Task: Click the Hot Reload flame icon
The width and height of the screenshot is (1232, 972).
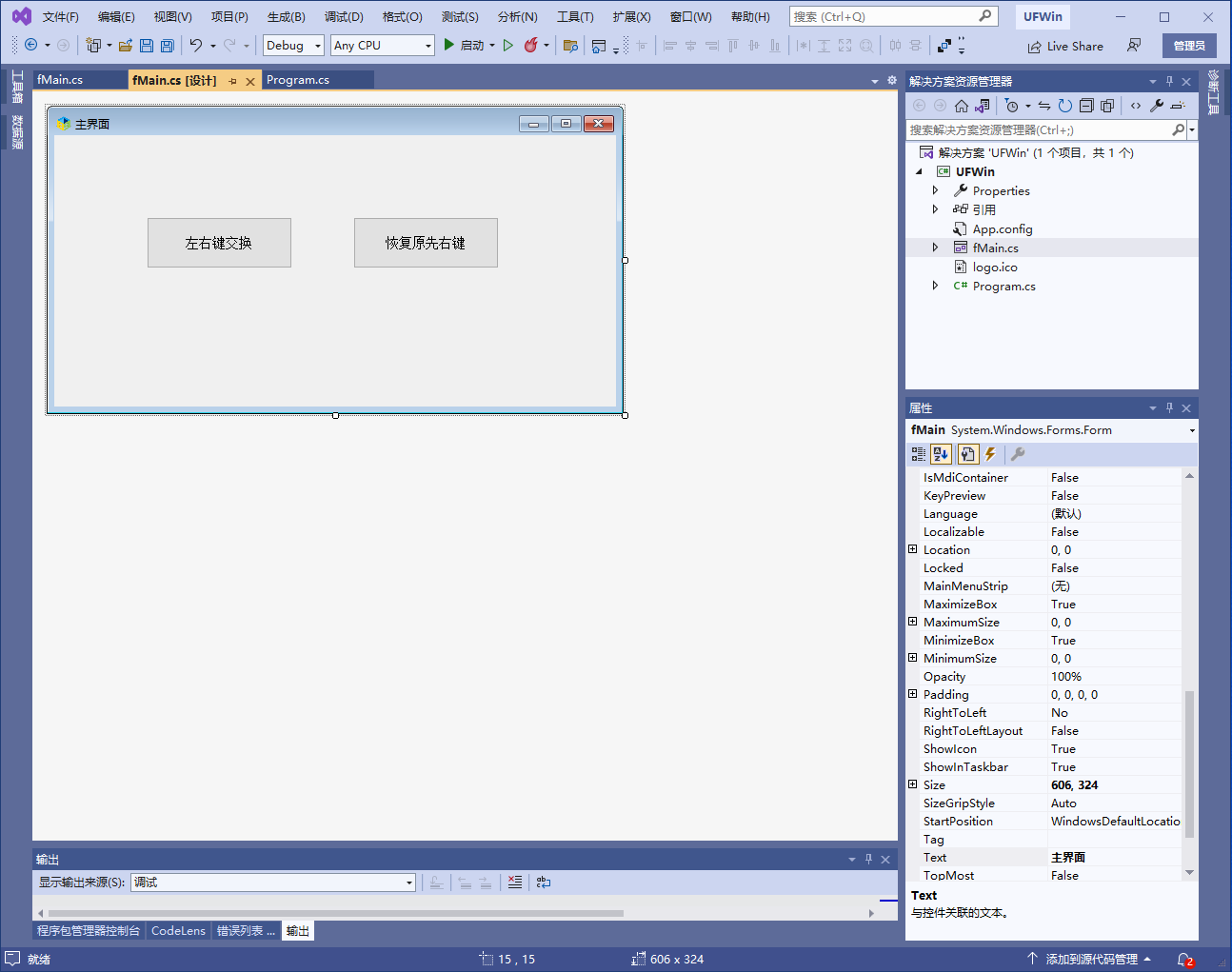Action: point(531,45)
